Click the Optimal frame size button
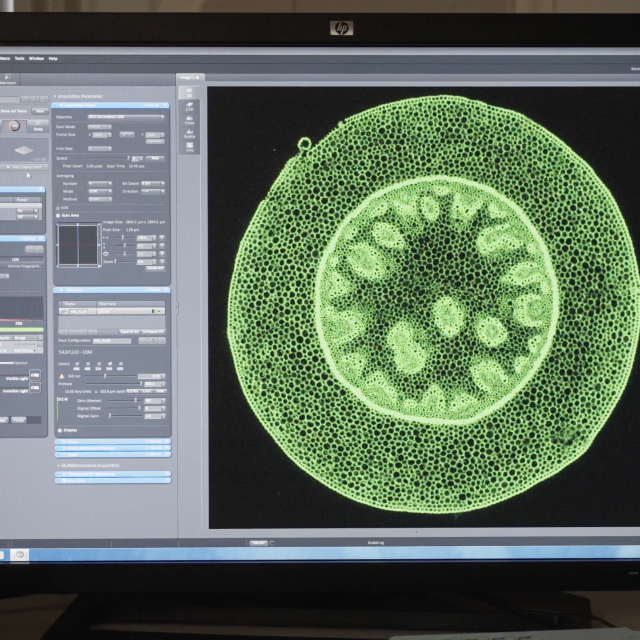This screenshot has height=640, width=640. [x=155, y=142]
